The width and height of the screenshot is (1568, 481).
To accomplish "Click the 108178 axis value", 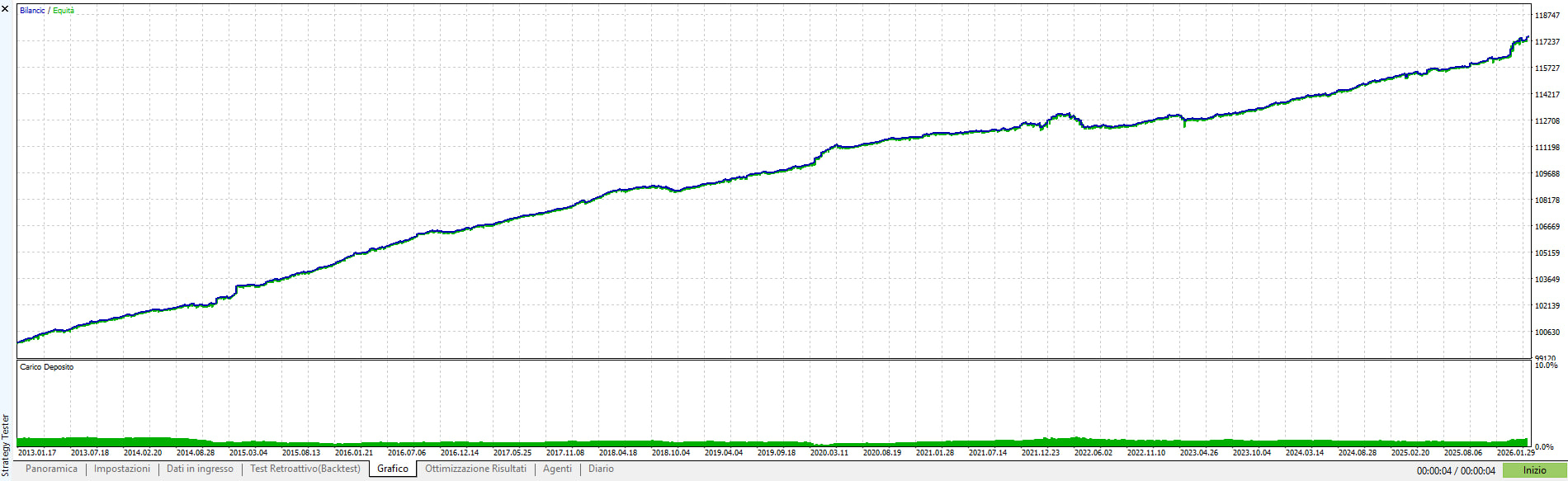I will tap(1547, 200).
